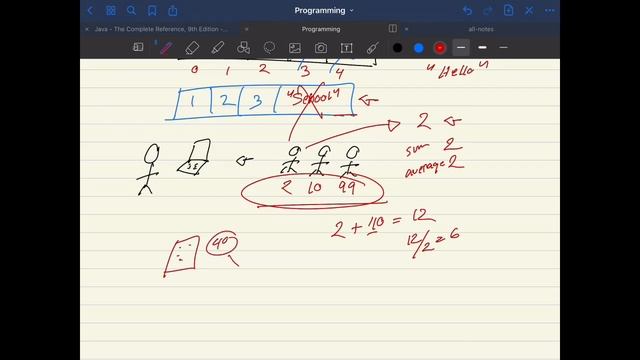
Task: Select the highlighted first stroke thickness preset
Action: point(461,48)
